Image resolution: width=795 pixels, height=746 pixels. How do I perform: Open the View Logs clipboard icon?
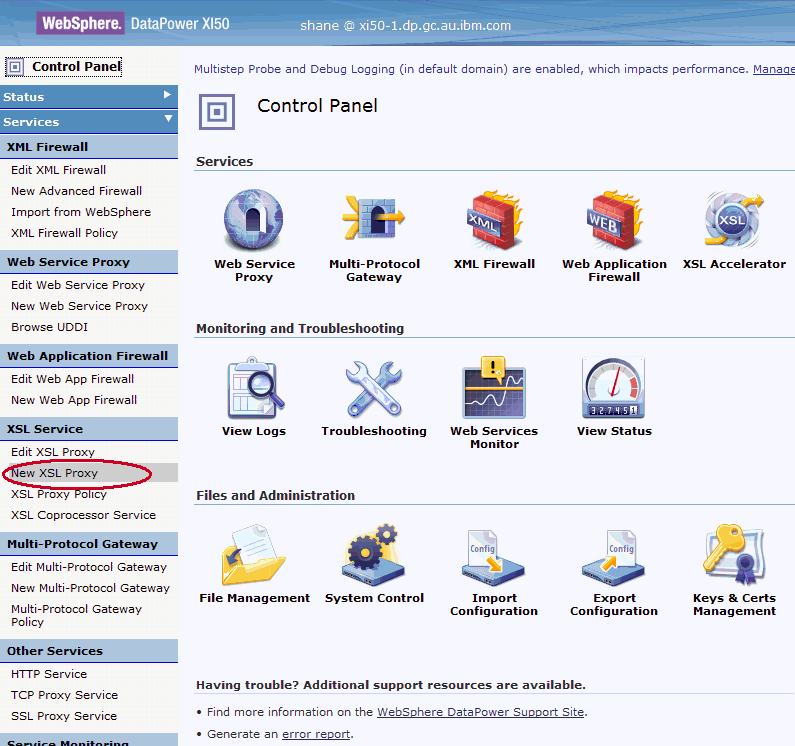tap(255, 388)
